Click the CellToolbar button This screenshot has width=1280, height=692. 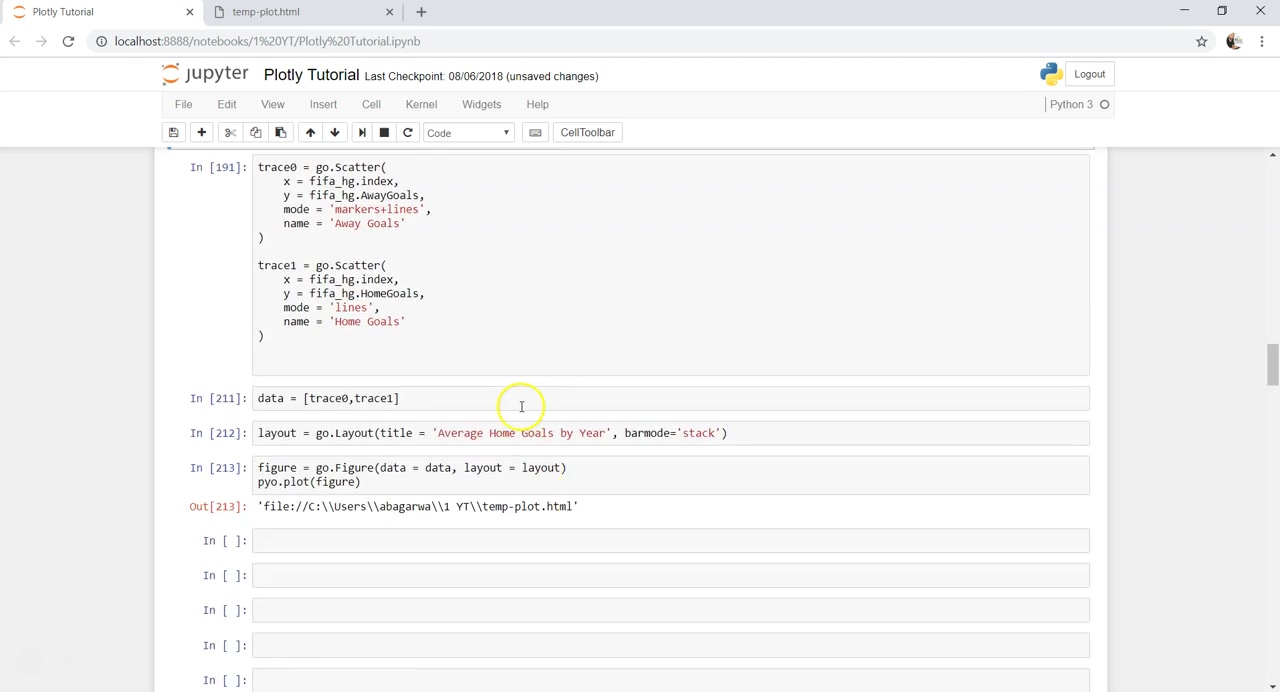587,133
